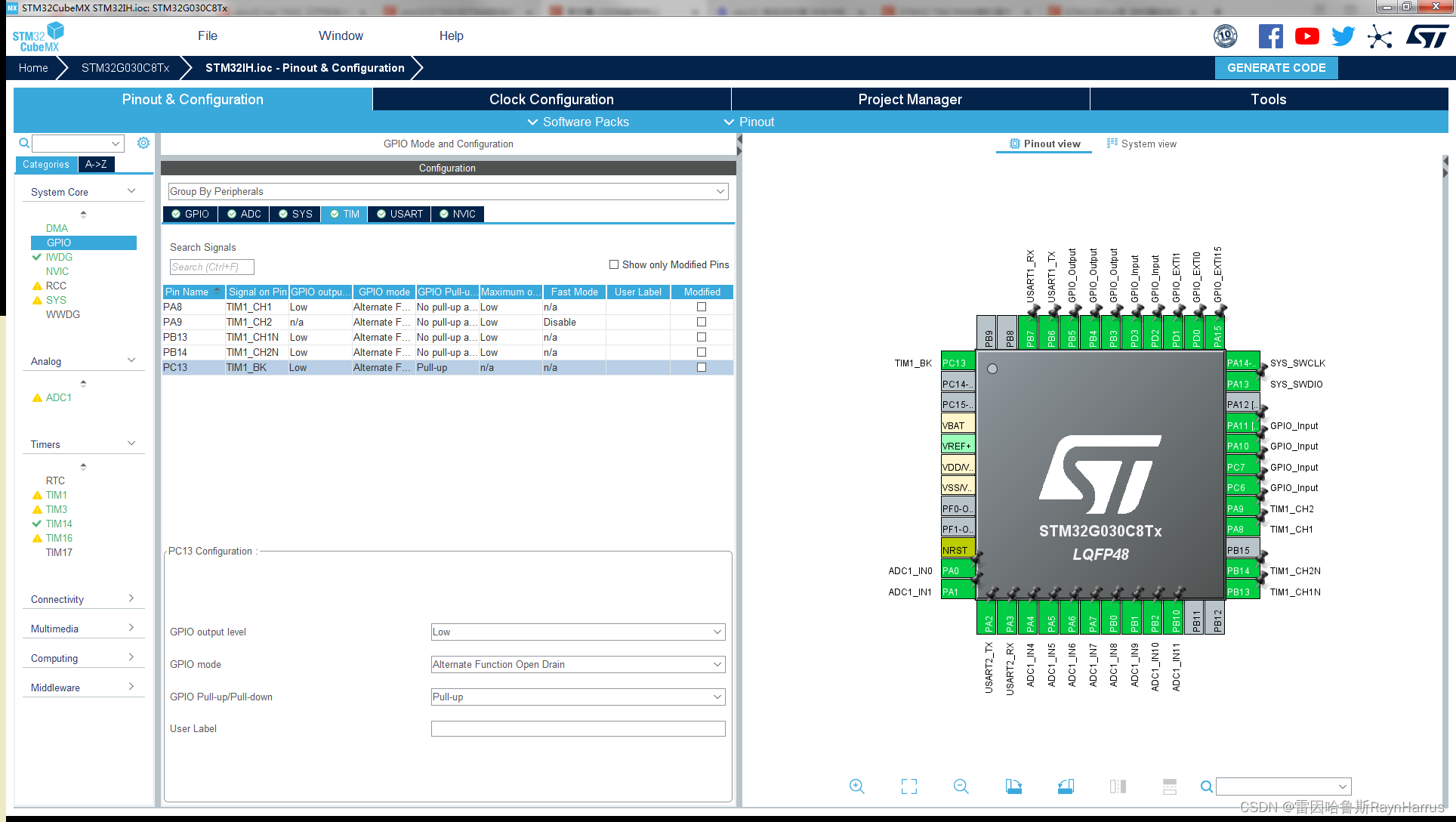The height and width of the screenshot is (822, 1456).
Task: Rotate the chip pinout counterclockwise
Action: (x=1066, y=786)
